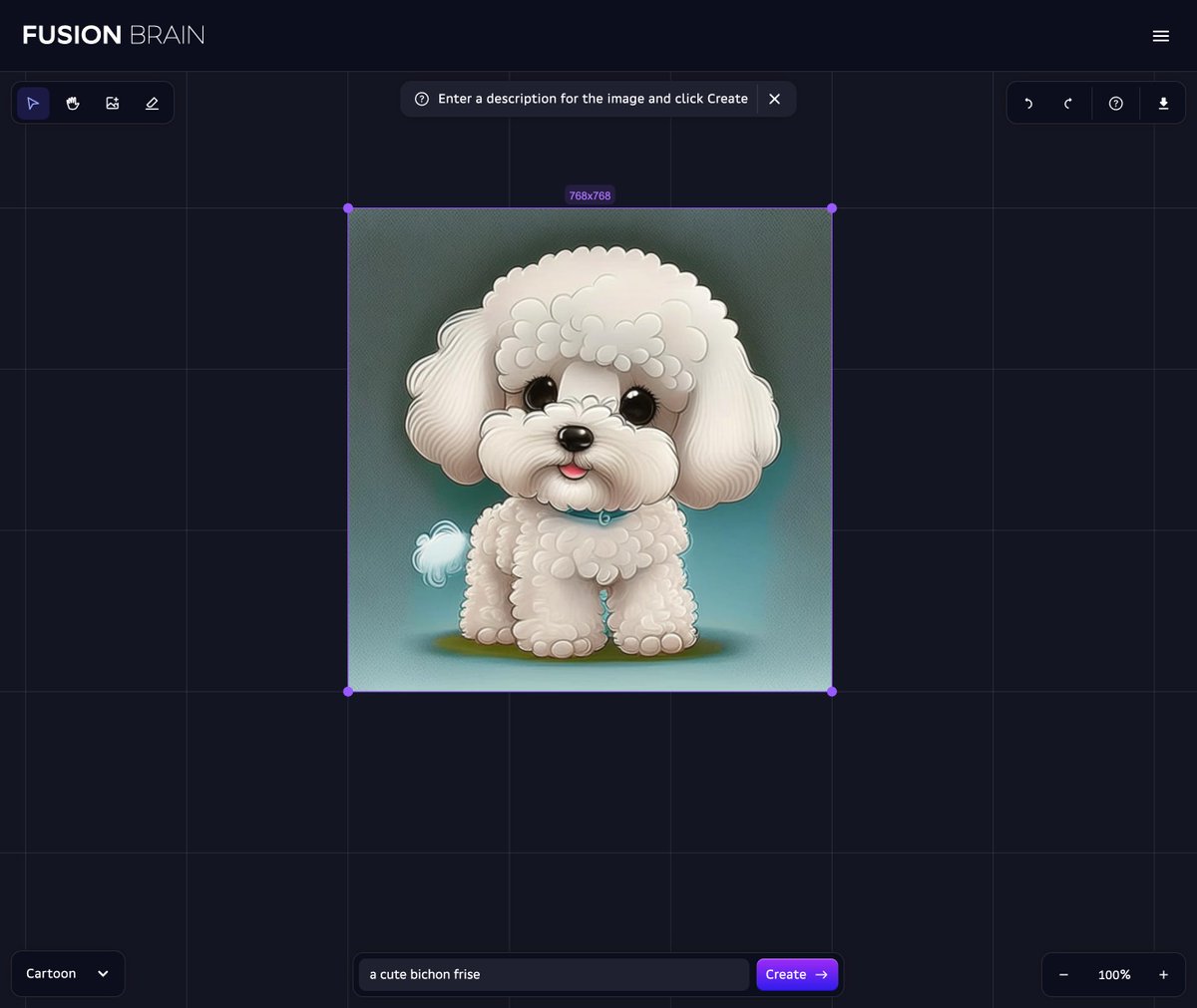Zoom in with the plus button
This screenshot has height=1008, width=1197.
pyautogui.click(x=1163, y=975)
